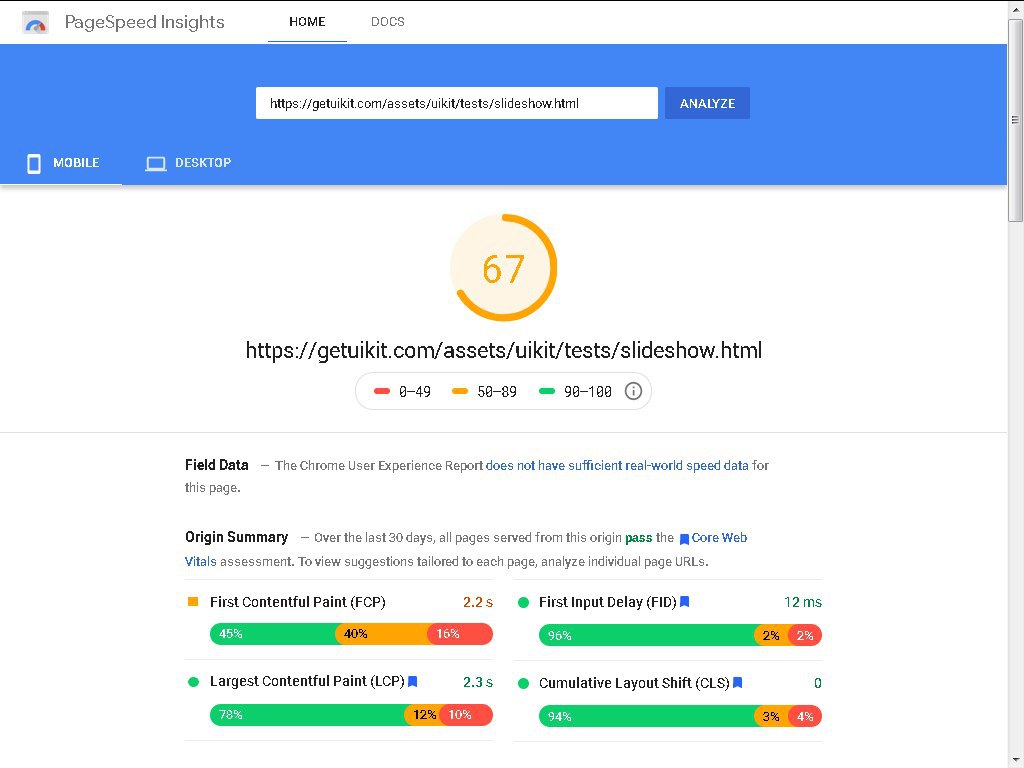Click the 67 performance score gauge
This screenshot has height=768, width=1024.
(503, 268)
